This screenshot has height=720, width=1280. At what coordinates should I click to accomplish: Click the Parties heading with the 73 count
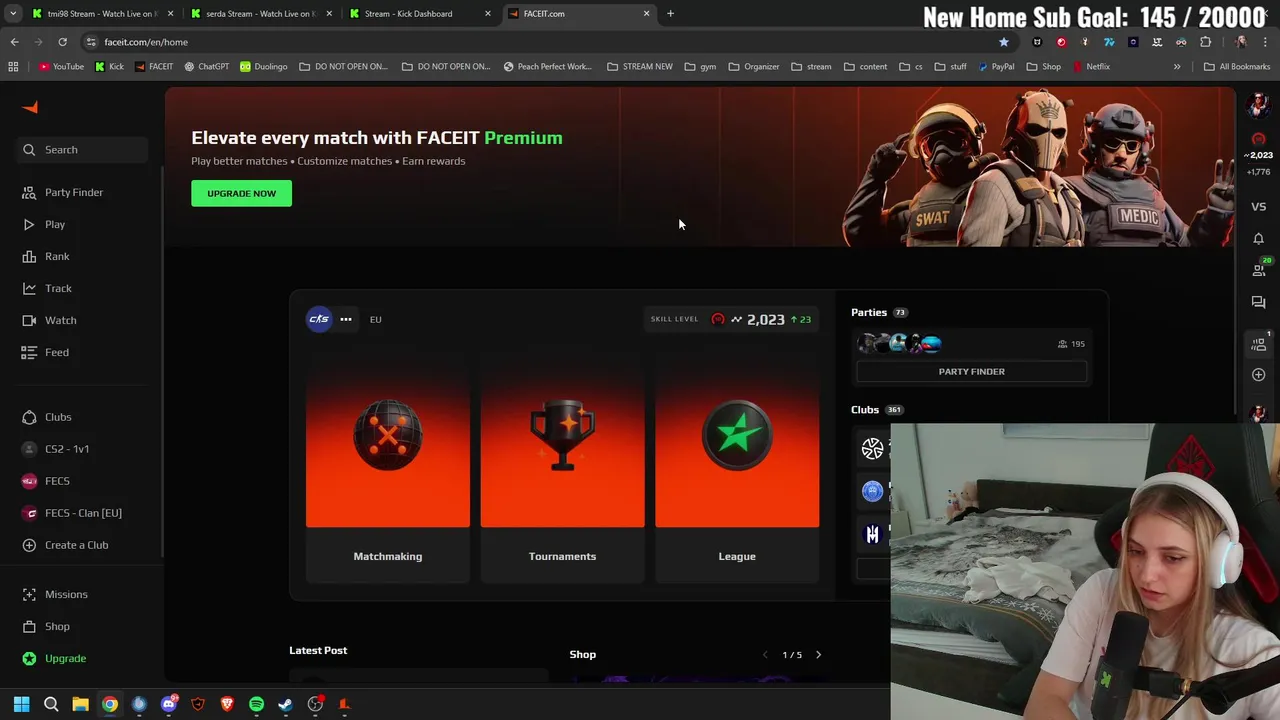[879, 312]
